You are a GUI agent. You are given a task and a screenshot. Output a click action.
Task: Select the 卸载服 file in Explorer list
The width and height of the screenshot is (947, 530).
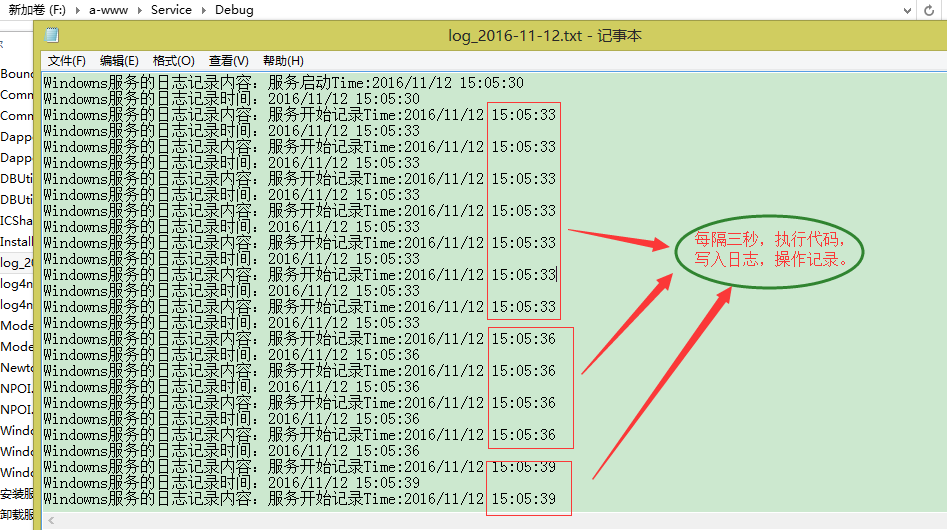pos(16,514)
